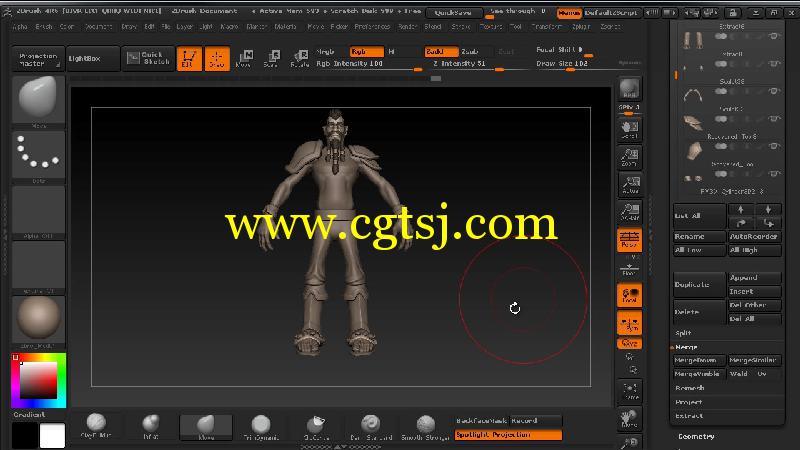
Task: Click the Duplicate subtool button
Action: pyautogui.click(x=699, y=284)
